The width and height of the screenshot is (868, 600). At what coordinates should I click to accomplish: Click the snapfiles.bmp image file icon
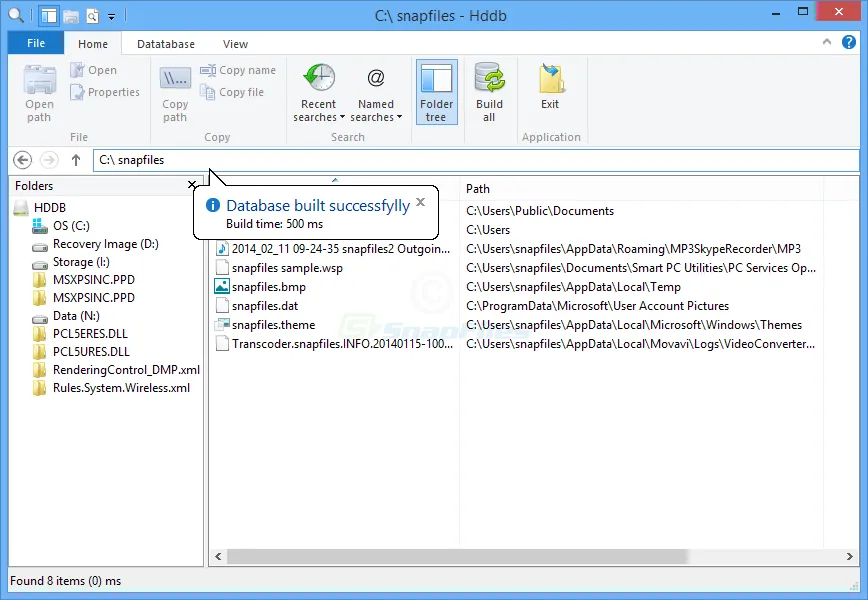point(222,287)
